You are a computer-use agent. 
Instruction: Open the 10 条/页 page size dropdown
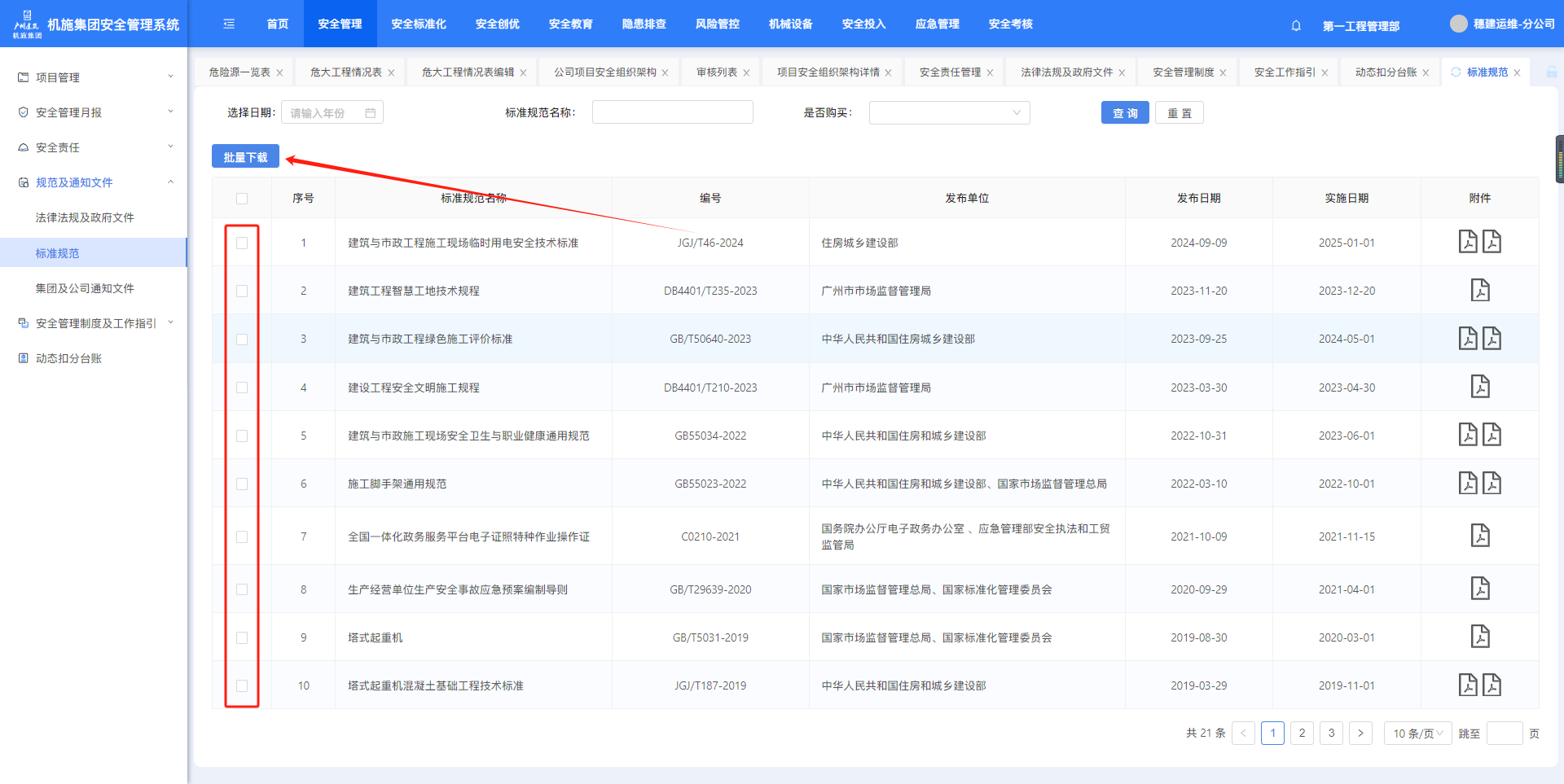(x=1417, y=734)
